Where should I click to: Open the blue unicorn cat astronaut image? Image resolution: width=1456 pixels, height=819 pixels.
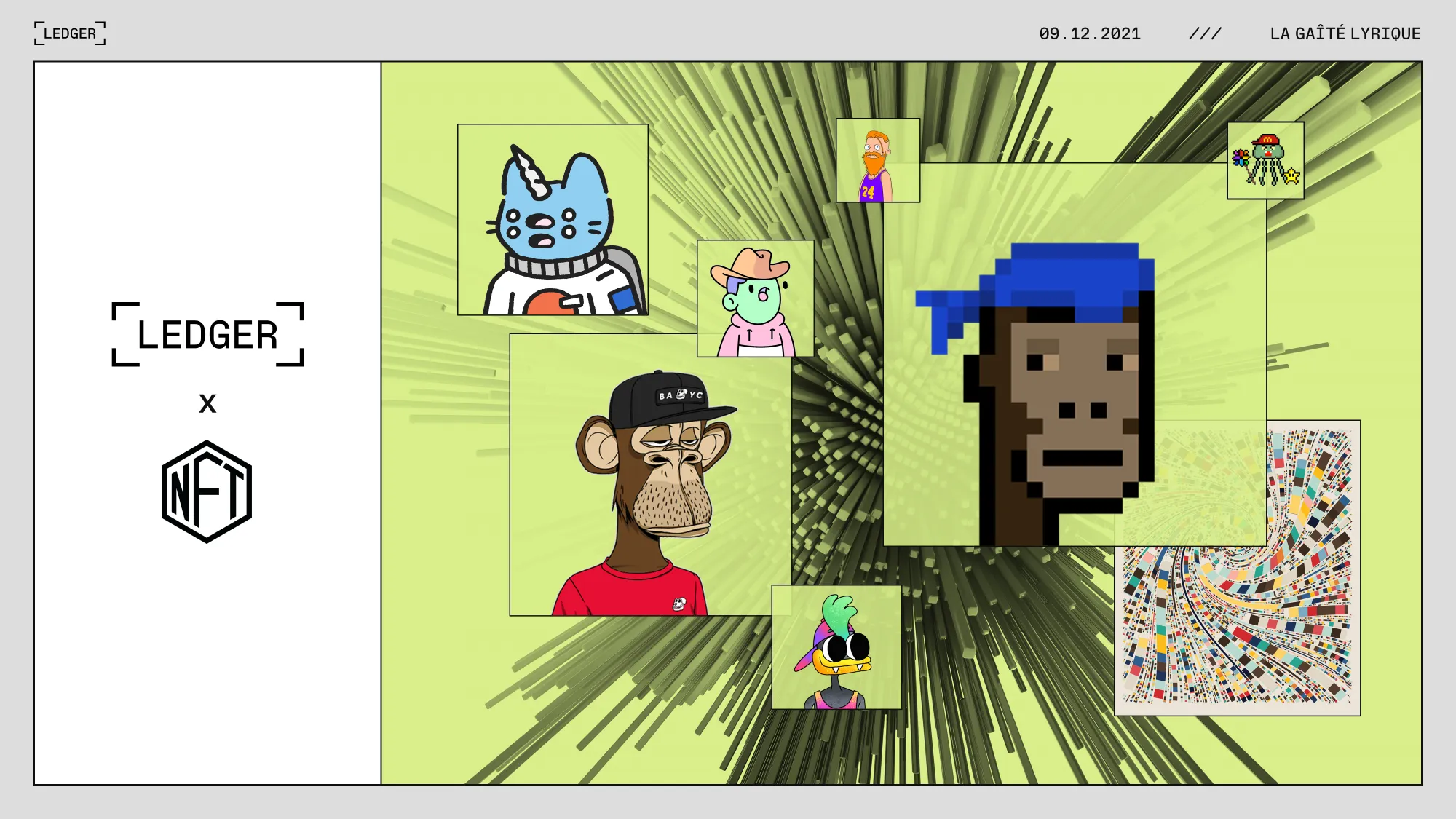click(553, 220)
